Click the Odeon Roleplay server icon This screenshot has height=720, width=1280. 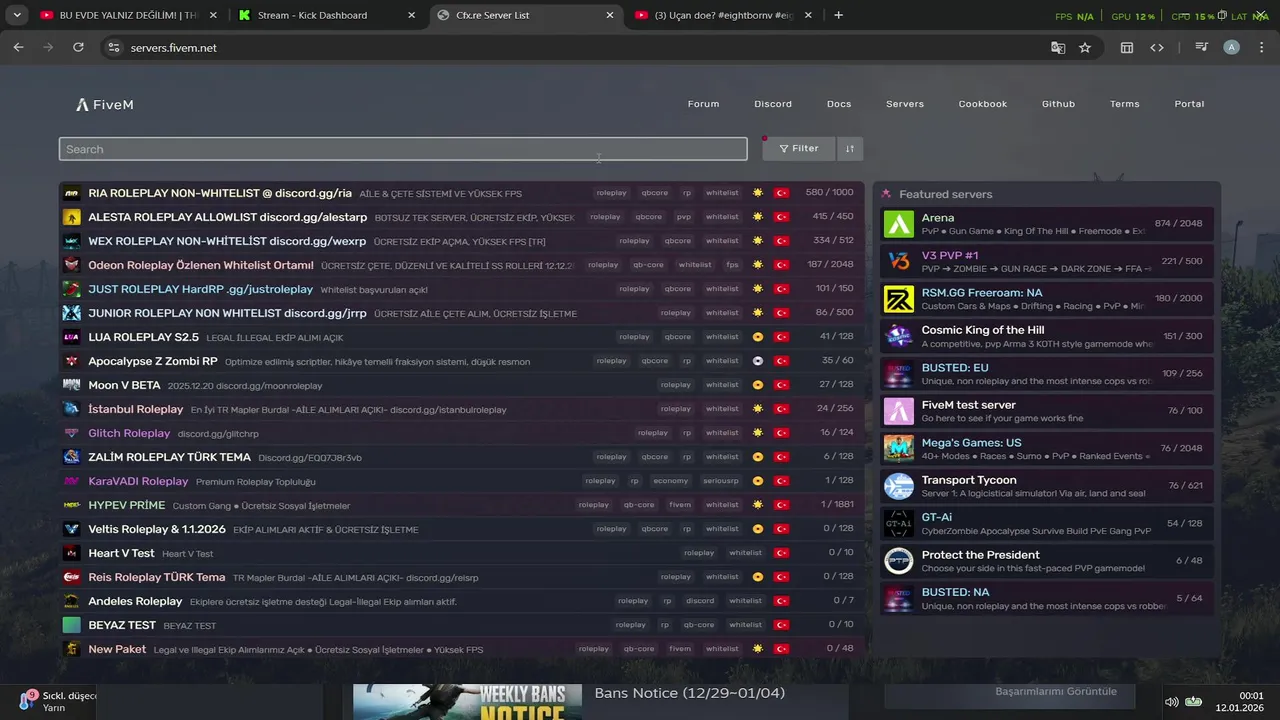tap(72, 265)
